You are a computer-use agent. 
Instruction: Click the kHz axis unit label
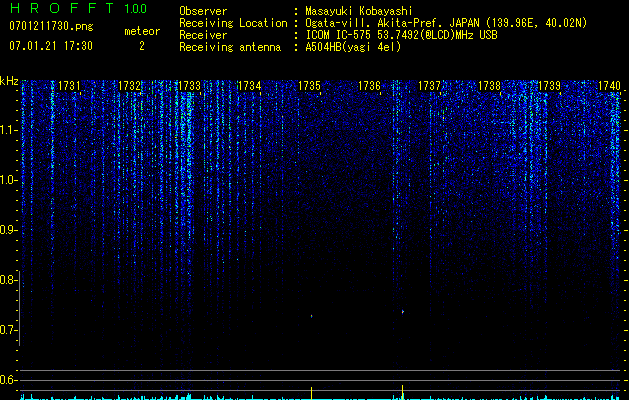click(9, 81)
